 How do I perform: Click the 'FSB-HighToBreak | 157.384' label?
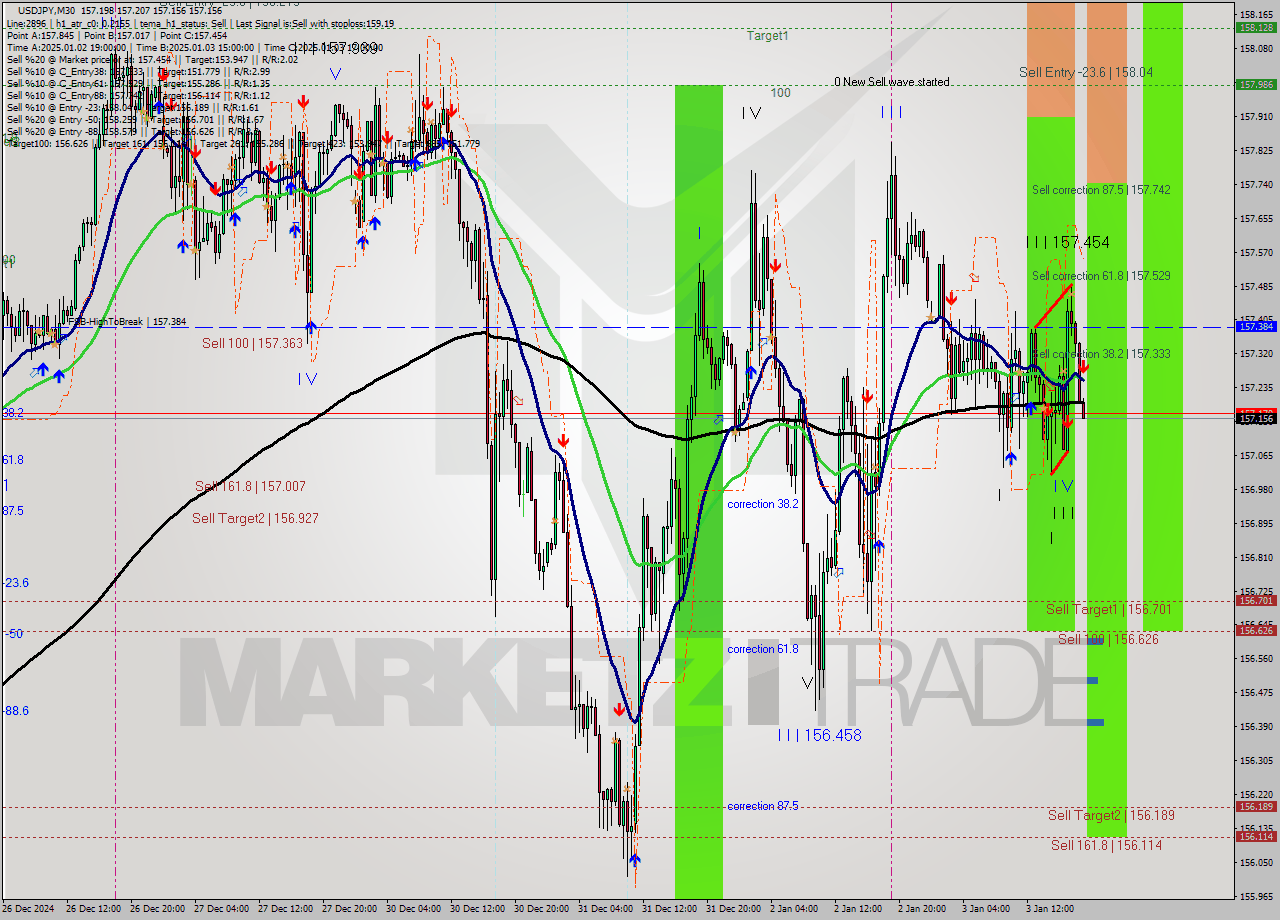[x=127, y=322]
